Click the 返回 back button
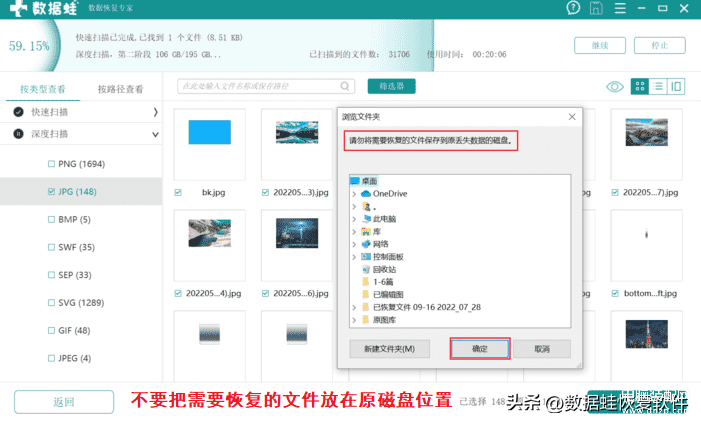Image resolution: width=701 pixels, height=424 pixels. [64, 402]
